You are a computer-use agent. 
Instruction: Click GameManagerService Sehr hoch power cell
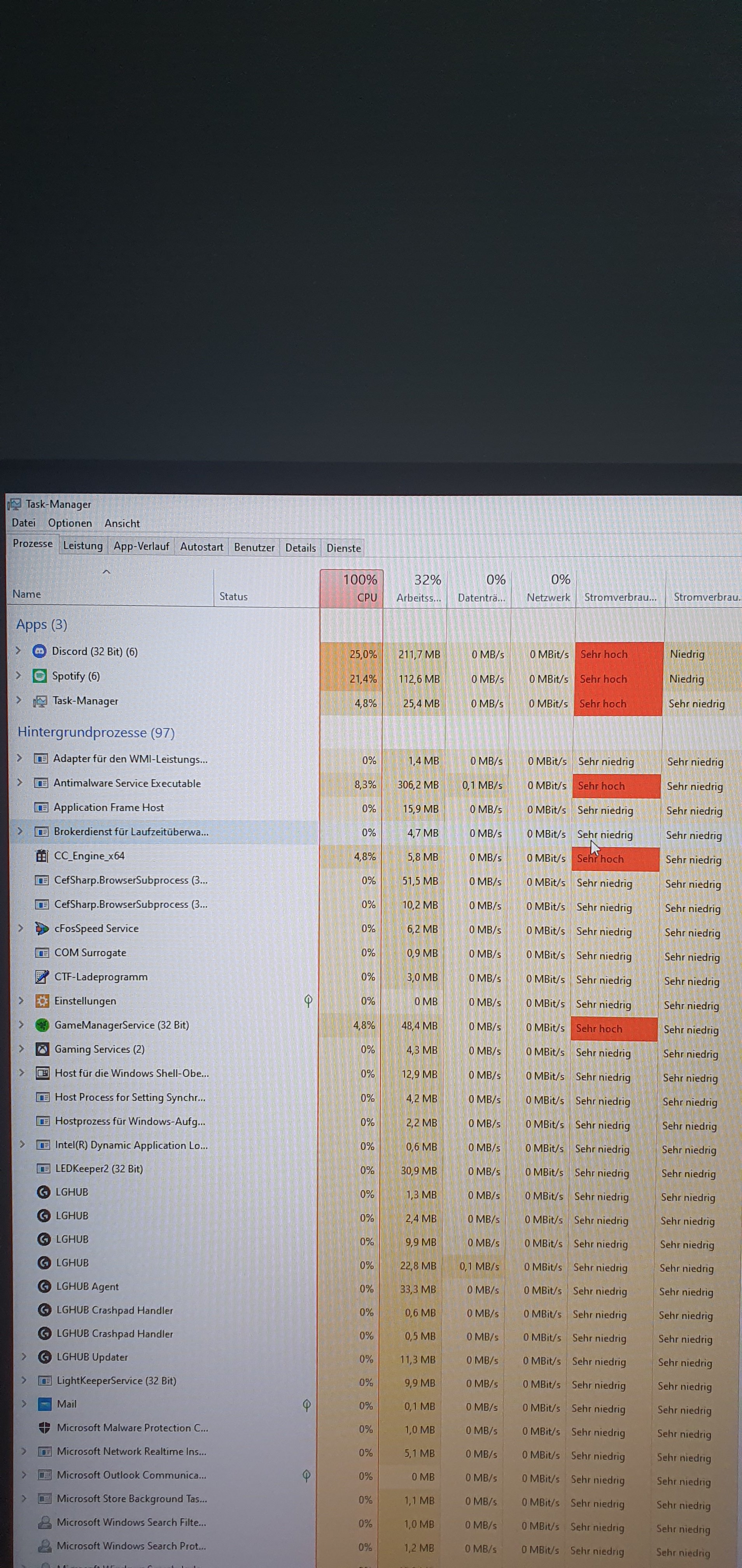(614, 1029)
